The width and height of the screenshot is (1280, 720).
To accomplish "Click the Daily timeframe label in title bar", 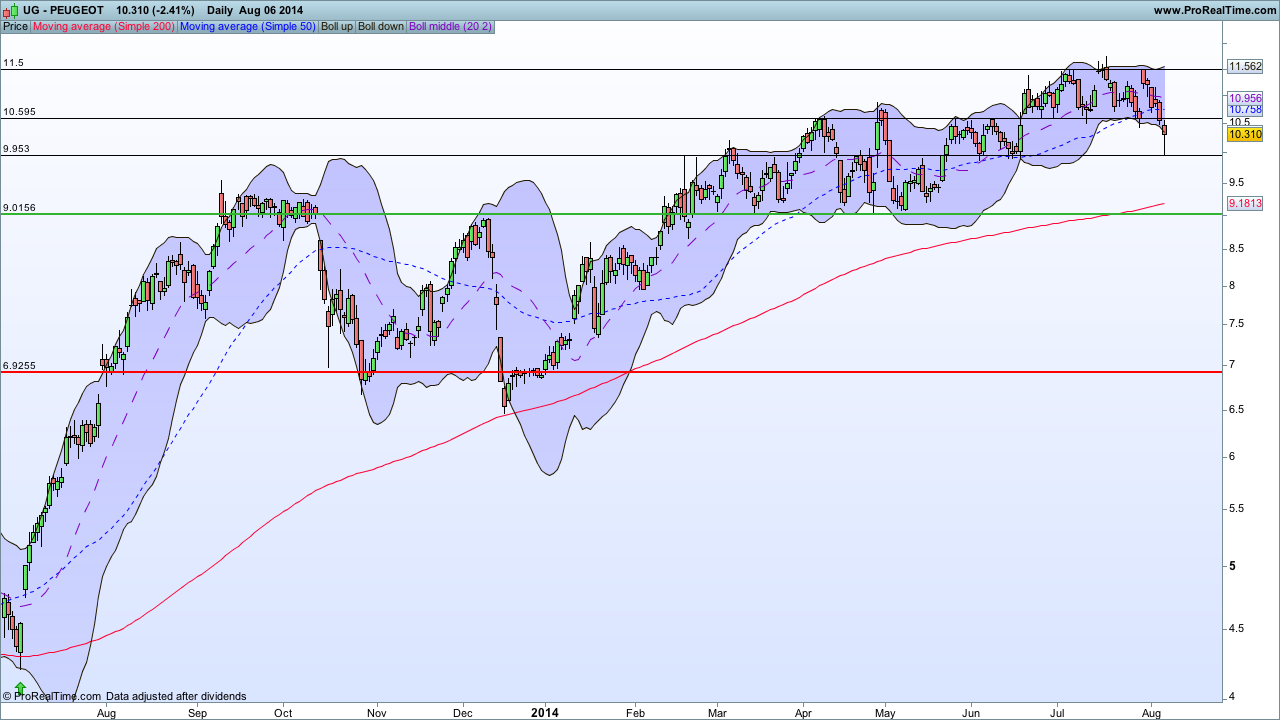I will coord(220,10).
